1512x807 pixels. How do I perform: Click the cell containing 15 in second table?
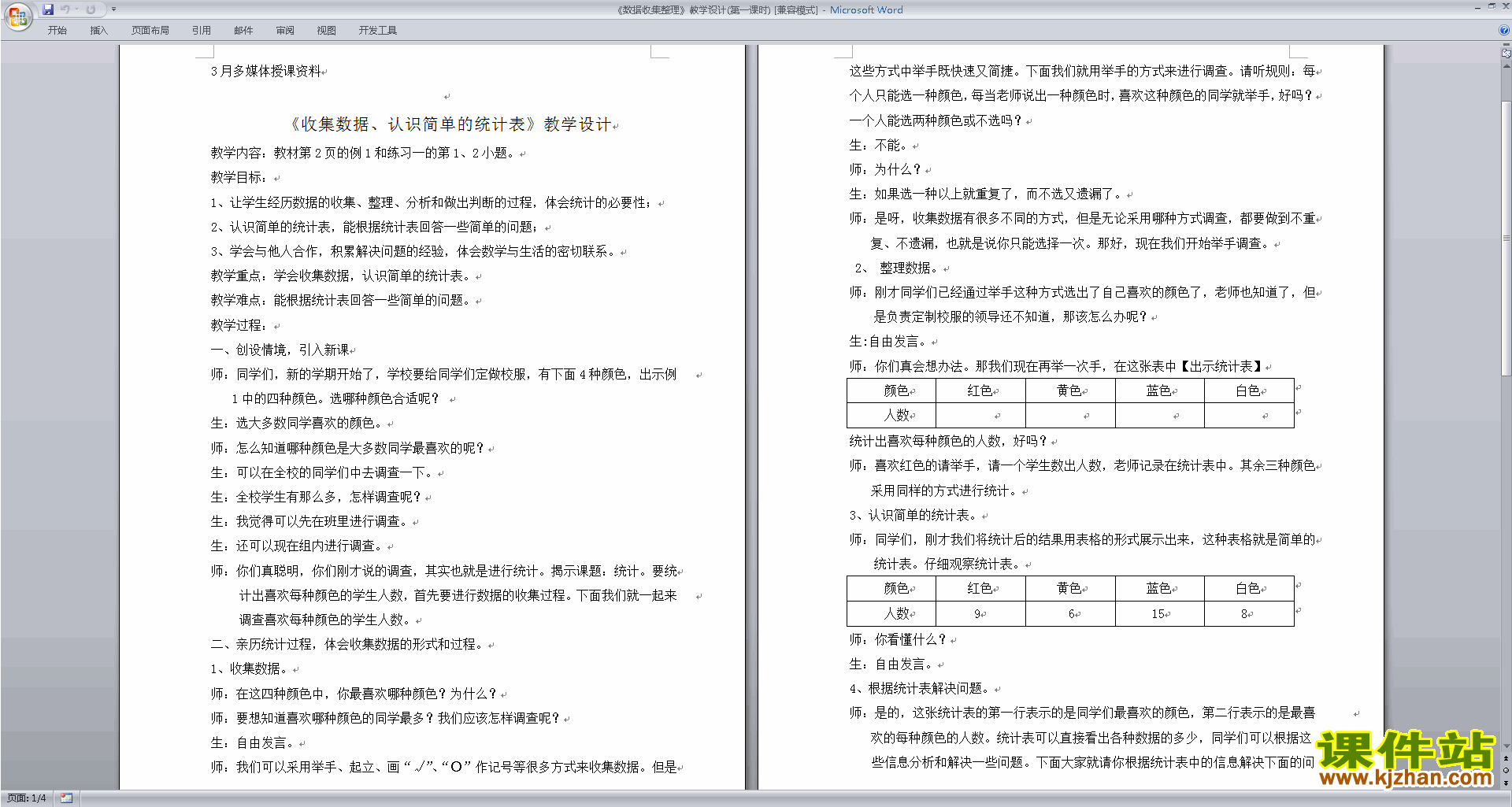point(1159,613)
